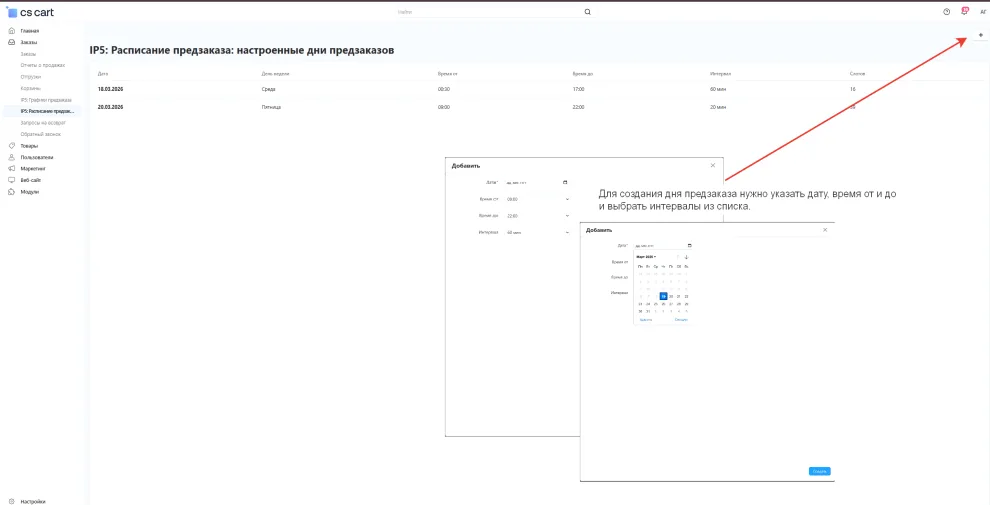Open the notifications bell icon
Screen dimensions: 990x505
coord(964,11)
